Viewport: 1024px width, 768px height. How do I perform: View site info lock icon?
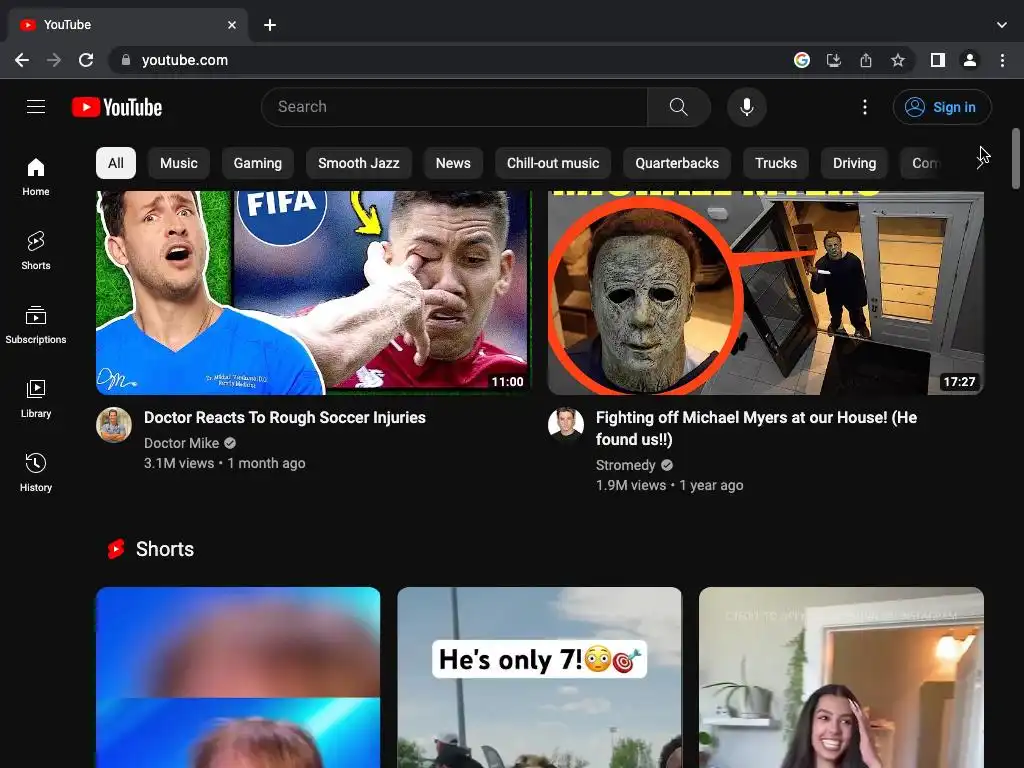[x=126, y=60]
